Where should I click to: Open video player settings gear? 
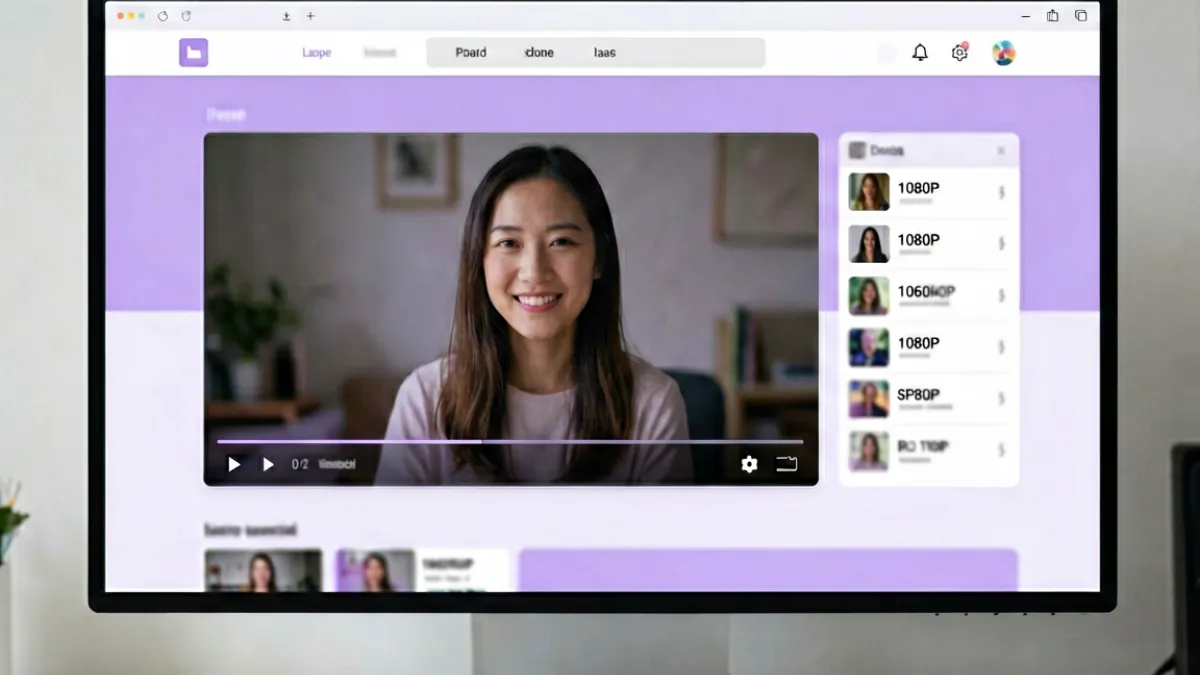(x=749, y=464)
